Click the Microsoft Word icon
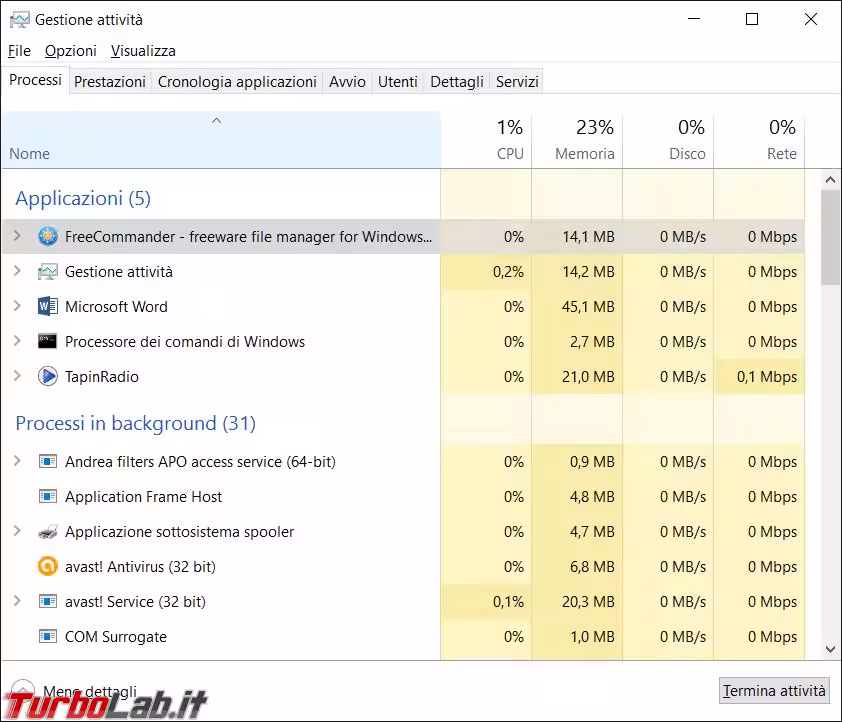 [48, 307]
